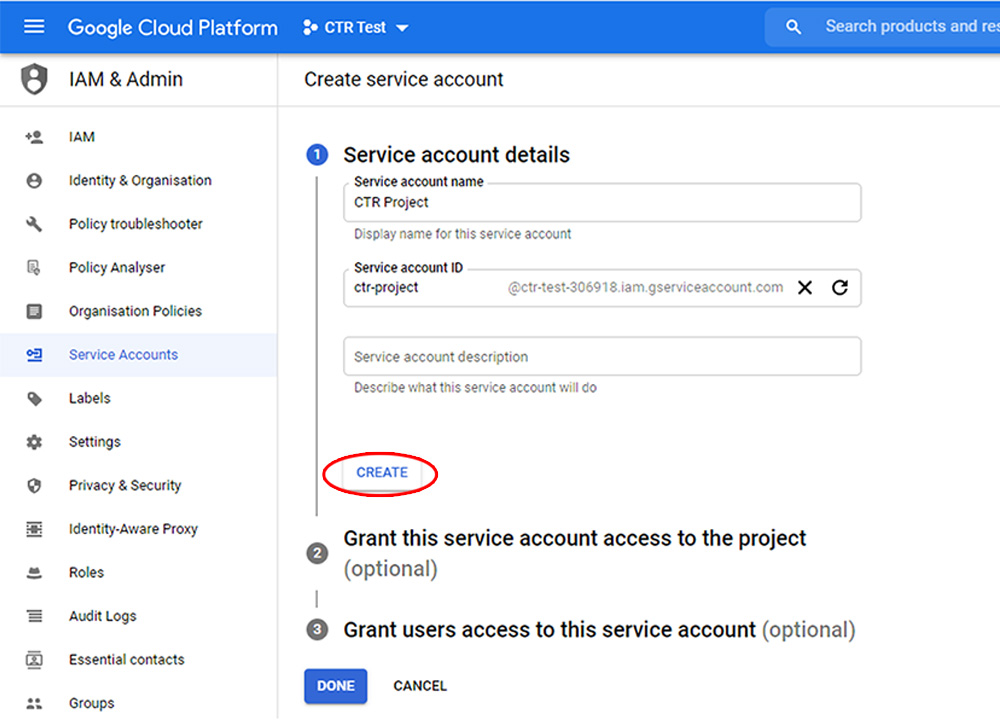Clear the Service account ID with the X icon

click(805, 287)
